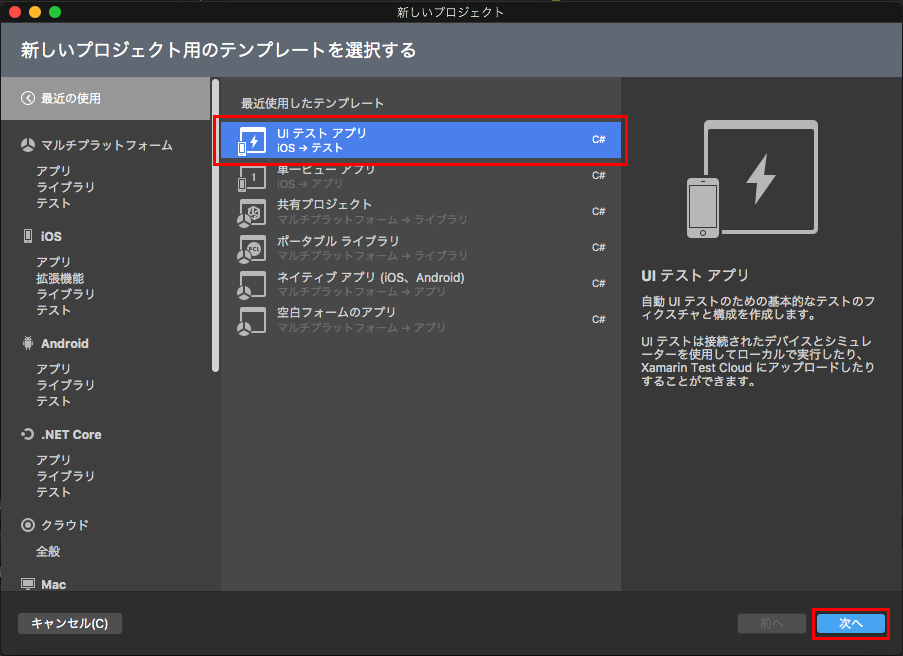Open アプリ under Android

tap(54, 369)
